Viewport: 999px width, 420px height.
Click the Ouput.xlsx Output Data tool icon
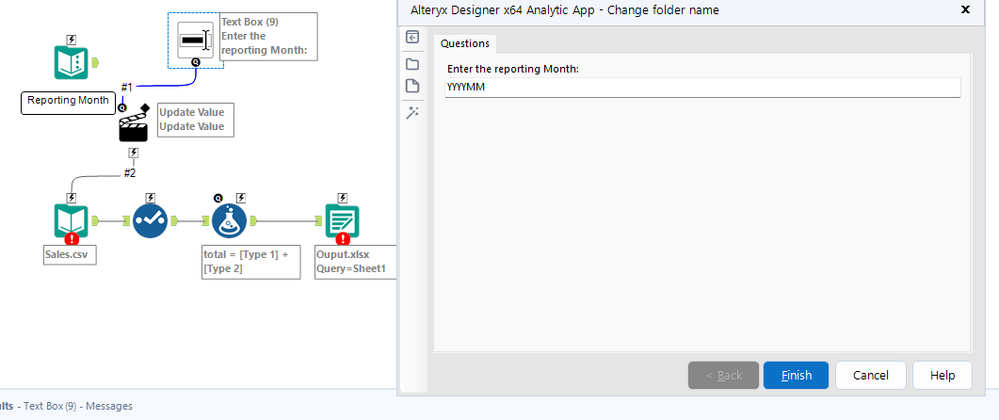point(342,221)
